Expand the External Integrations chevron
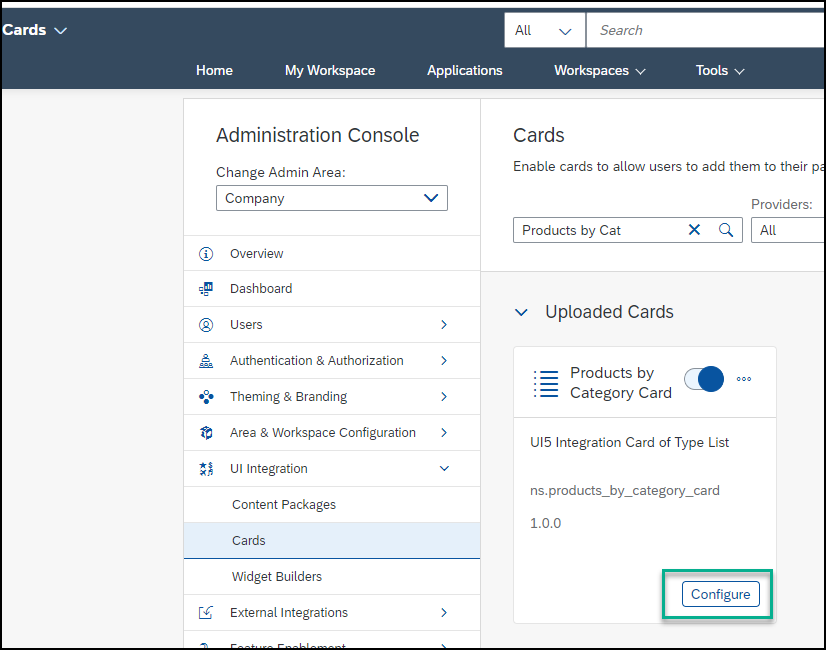 tap(444, 613)
